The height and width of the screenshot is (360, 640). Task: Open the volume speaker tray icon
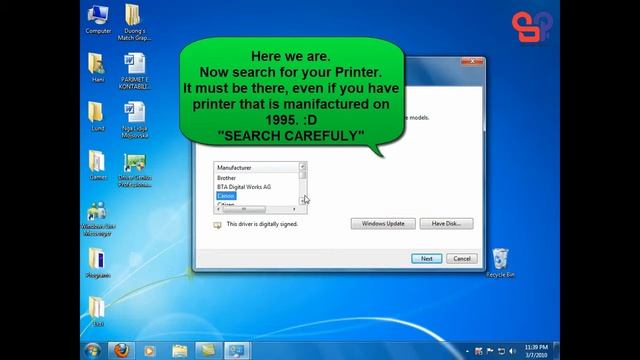pos(513,351)
